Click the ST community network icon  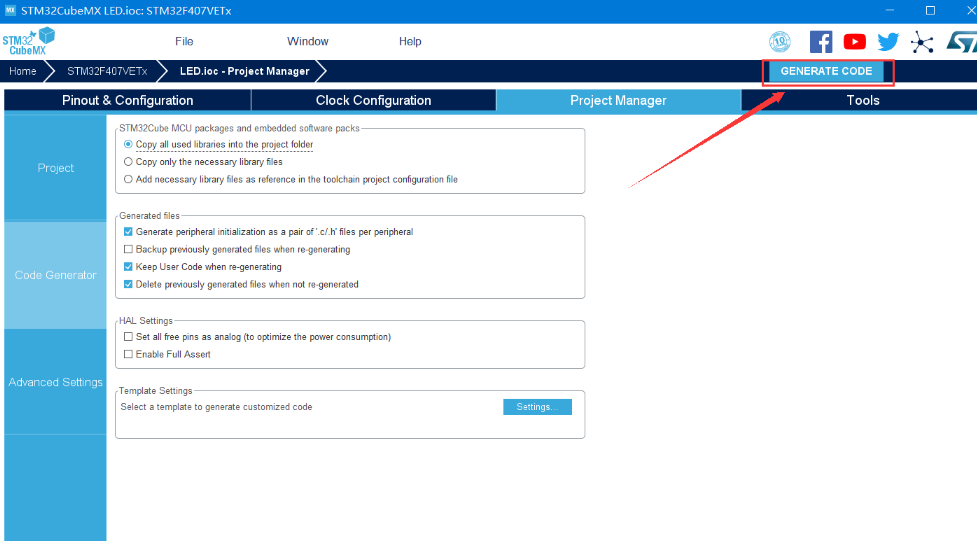pos(922,42)
